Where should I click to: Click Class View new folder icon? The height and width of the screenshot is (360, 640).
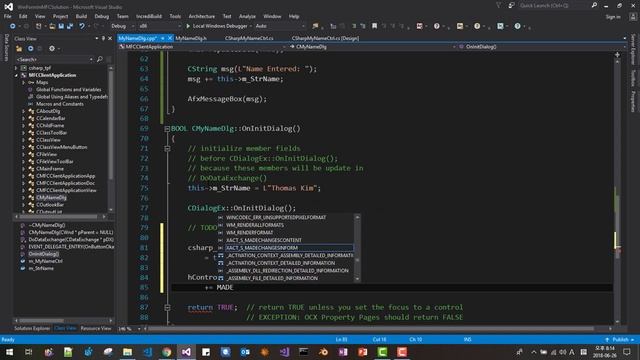(x=19, y=49)
